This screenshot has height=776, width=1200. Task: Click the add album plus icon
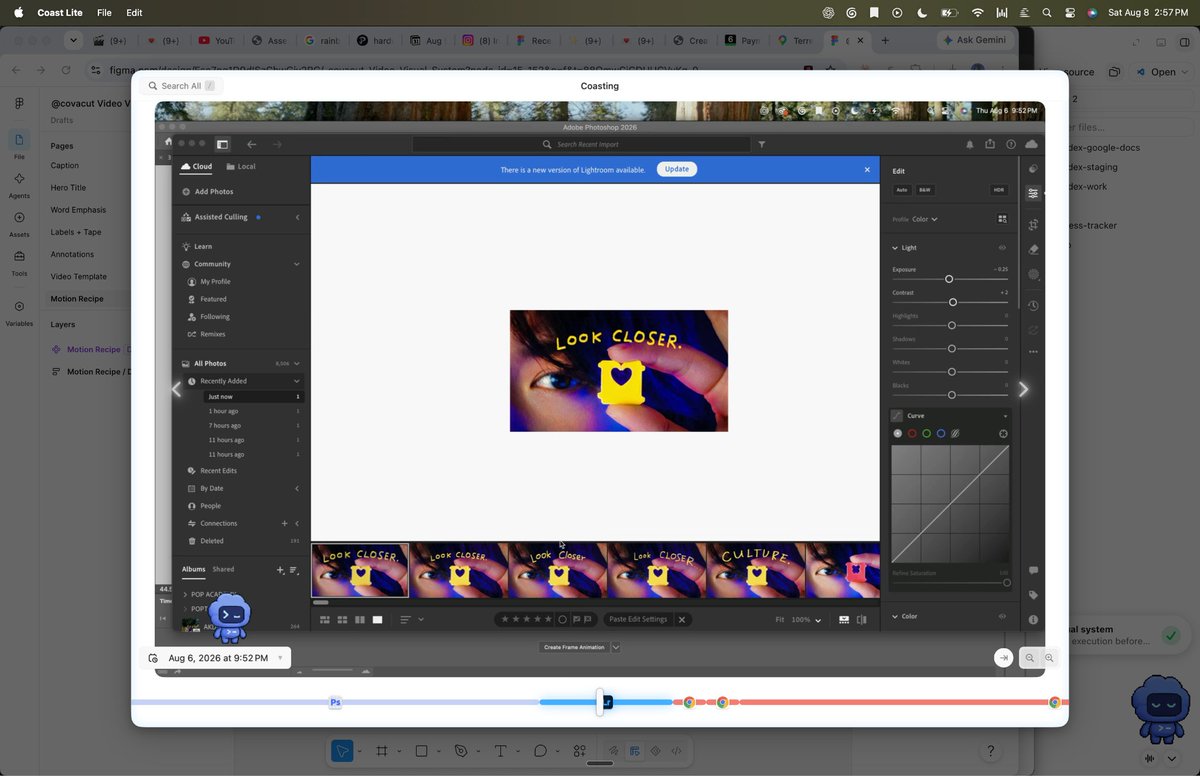[280, 570]
